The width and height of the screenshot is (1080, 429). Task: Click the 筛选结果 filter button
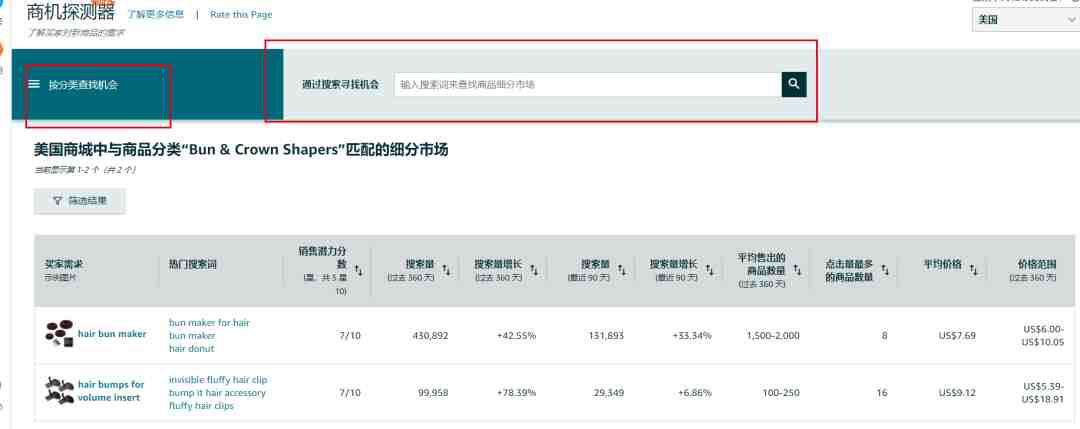click(x=80, y=200)
